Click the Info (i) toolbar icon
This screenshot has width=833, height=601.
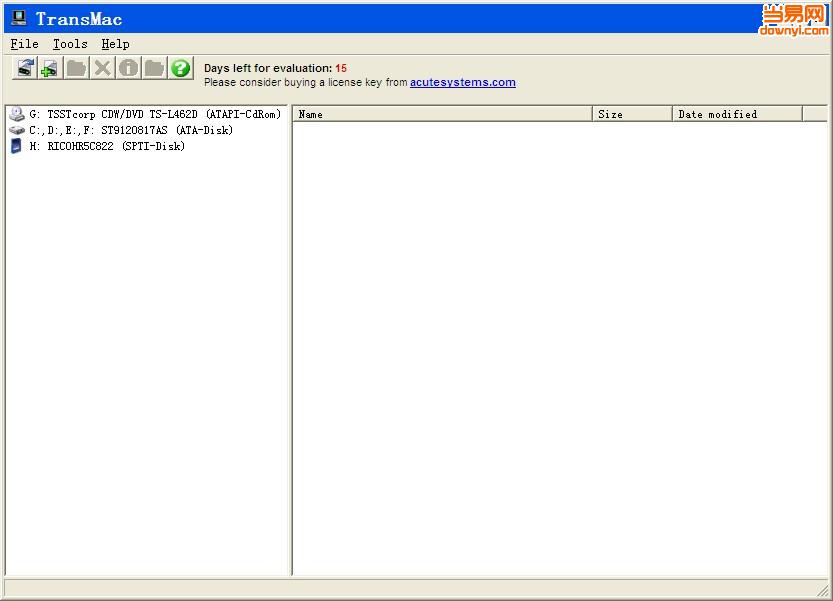click(128, 68)
